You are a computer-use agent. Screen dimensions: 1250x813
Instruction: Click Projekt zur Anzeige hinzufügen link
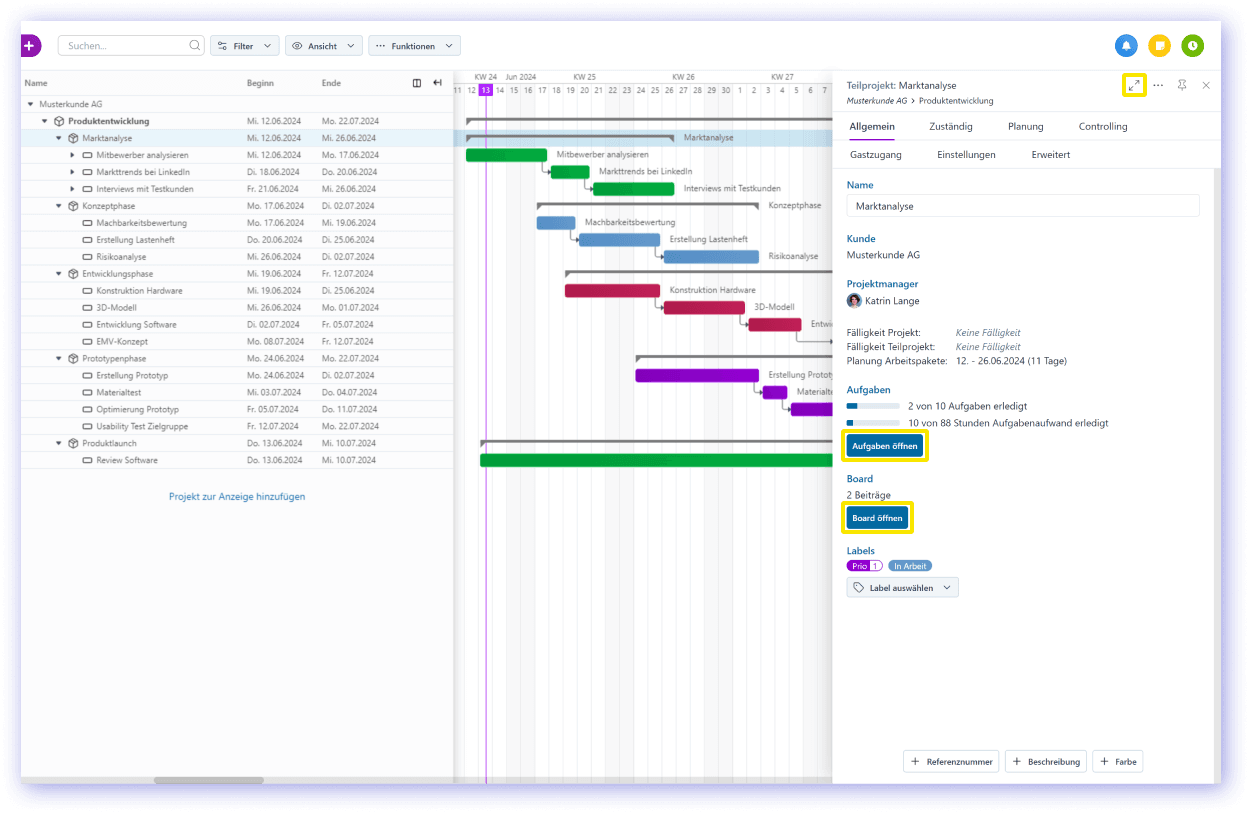click(237, 497)
